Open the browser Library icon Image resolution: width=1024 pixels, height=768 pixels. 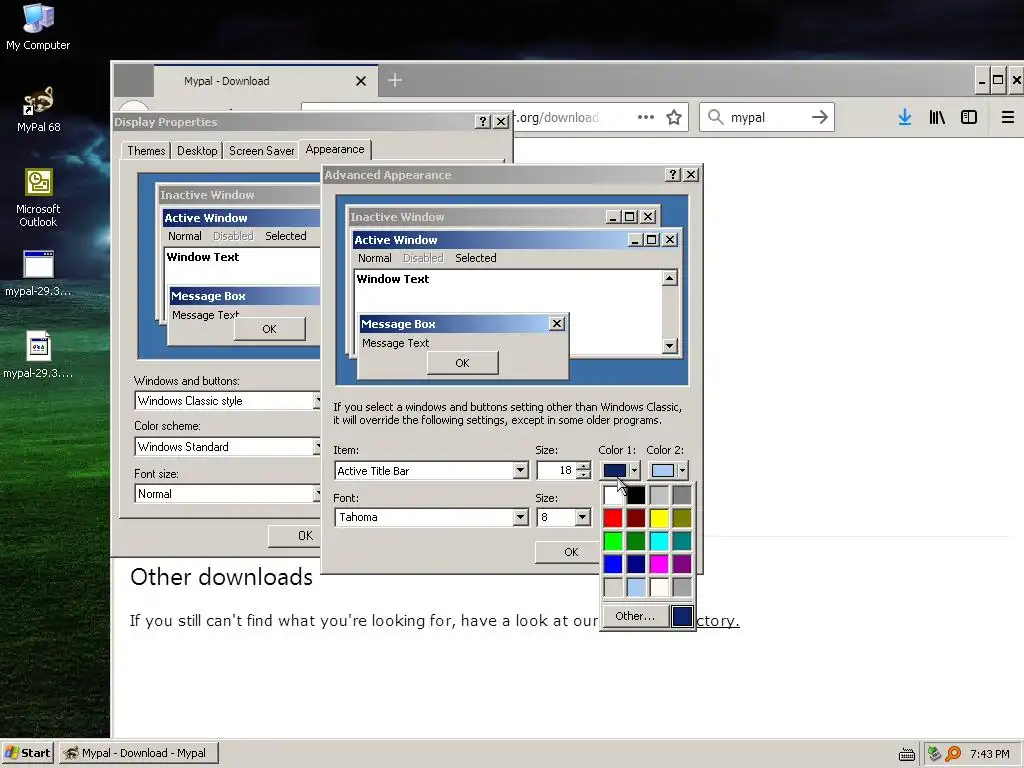937,118
